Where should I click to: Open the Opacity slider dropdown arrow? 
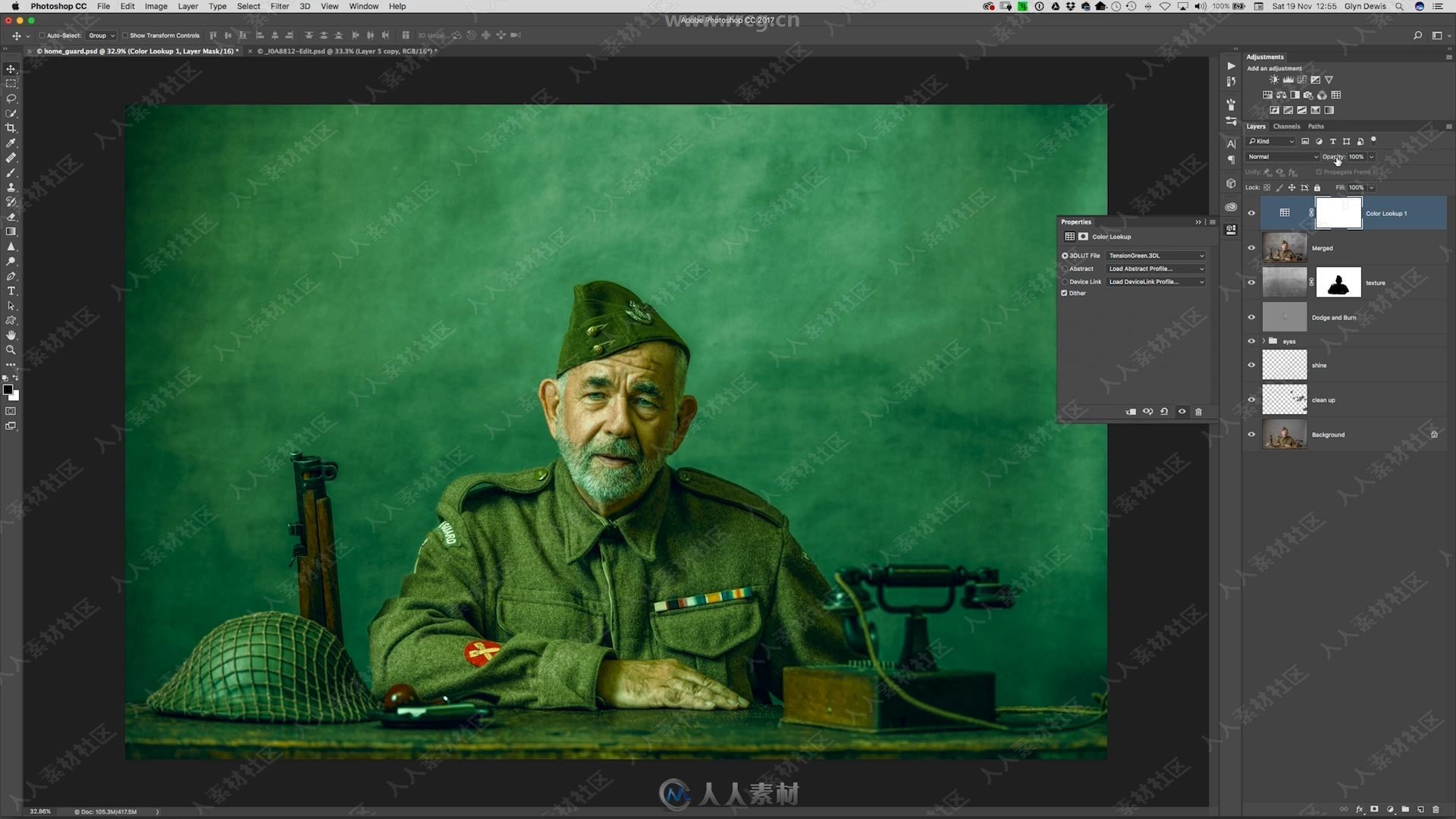pyautogui.click(x=1371, y=157)
